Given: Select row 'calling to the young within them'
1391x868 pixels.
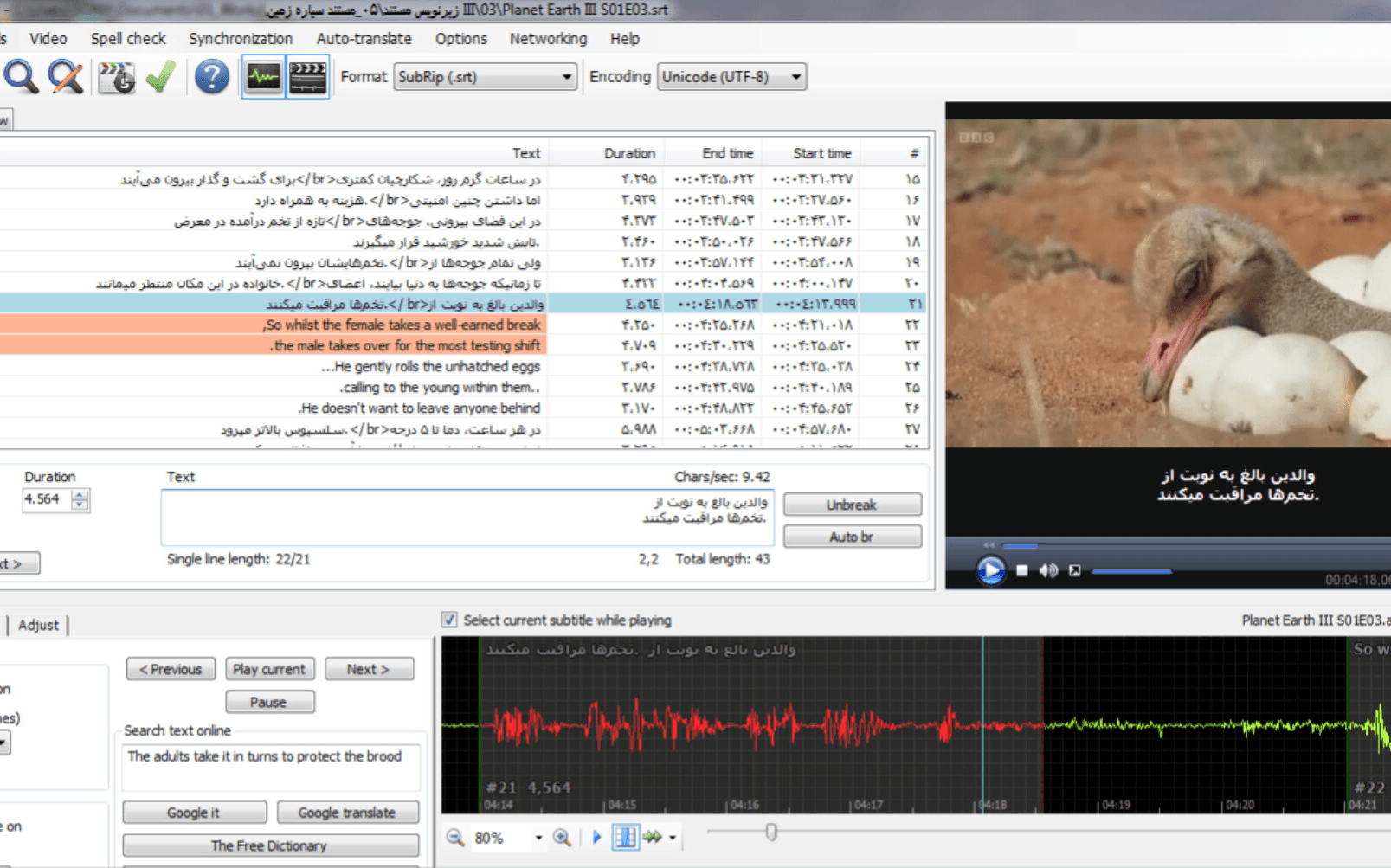Looking at the screenshot, I should pos(462,387).
